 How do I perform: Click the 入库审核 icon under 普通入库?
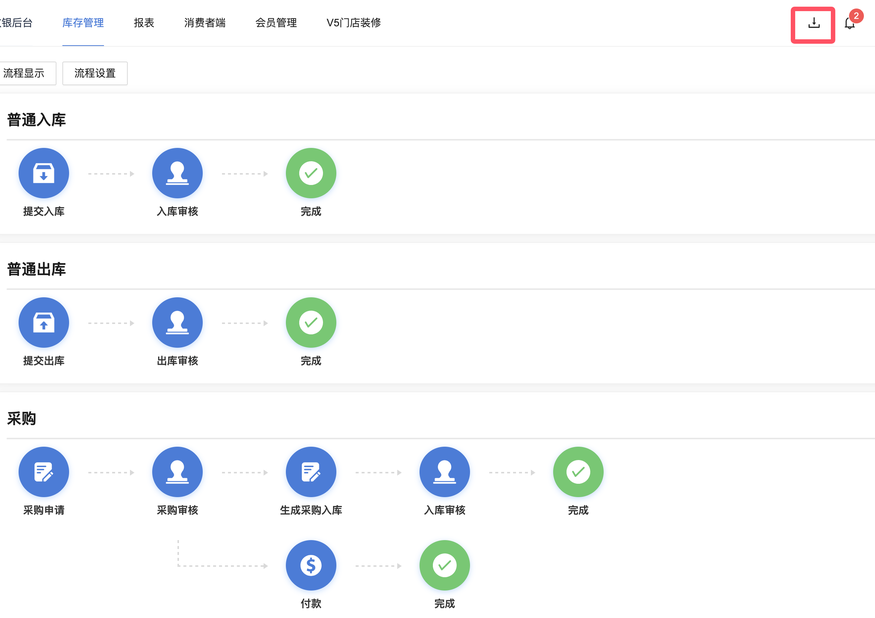pyautogui.click(x=177, y=173)
